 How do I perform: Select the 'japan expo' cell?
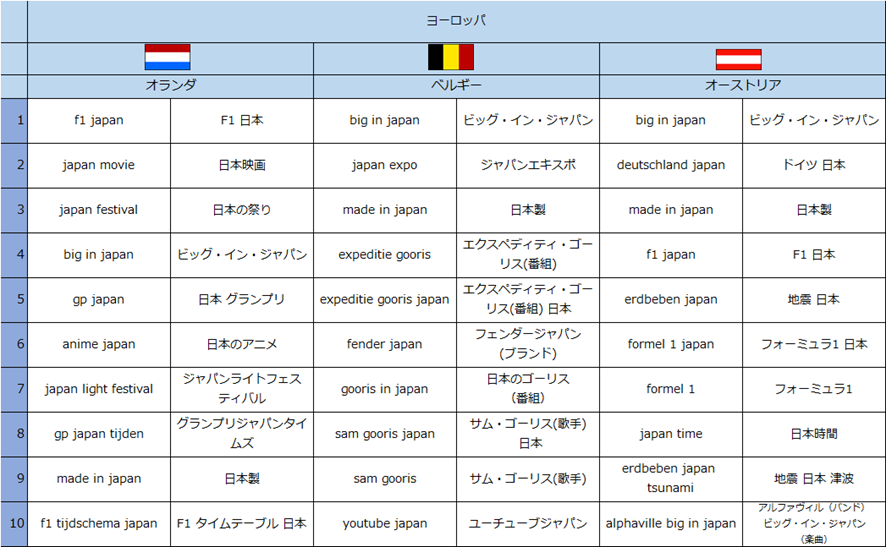pyautogui.click(x=385, y=165)
